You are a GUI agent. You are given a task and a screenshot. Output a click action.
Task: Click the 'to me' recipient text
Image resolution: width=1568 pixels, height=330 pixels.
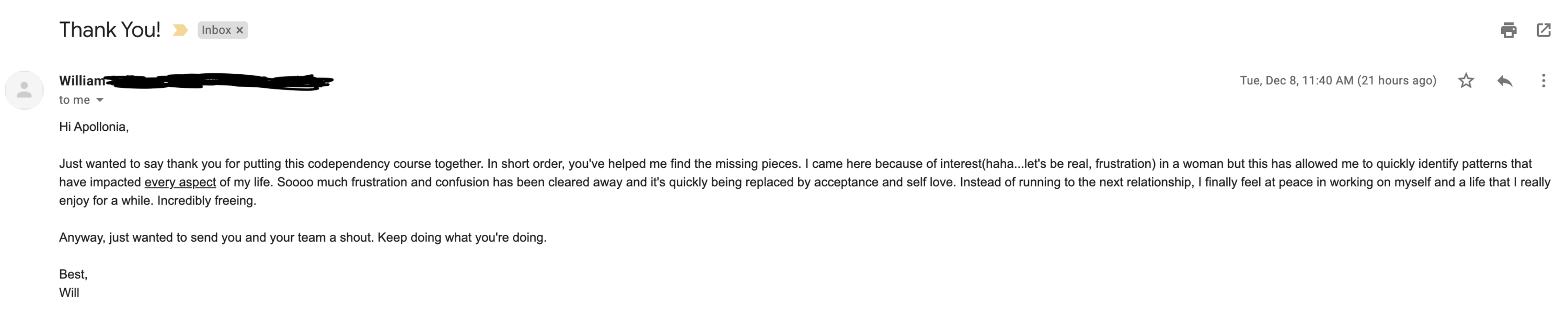tap(74, 100)
